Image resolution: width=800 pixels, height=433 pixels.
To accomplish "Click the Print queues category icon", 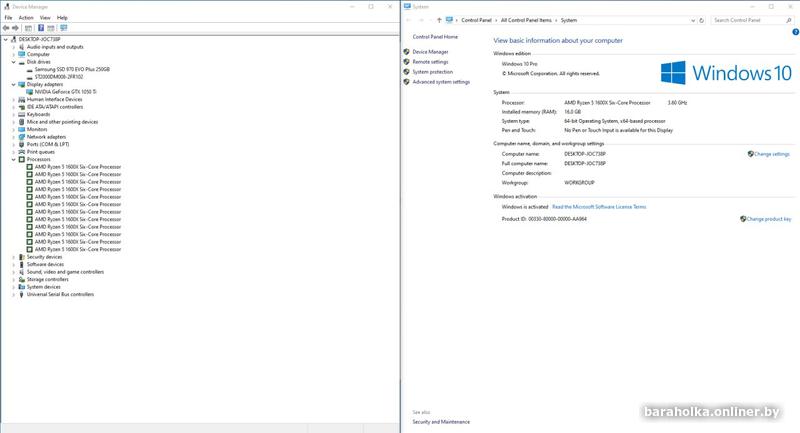I will (21, 152).
